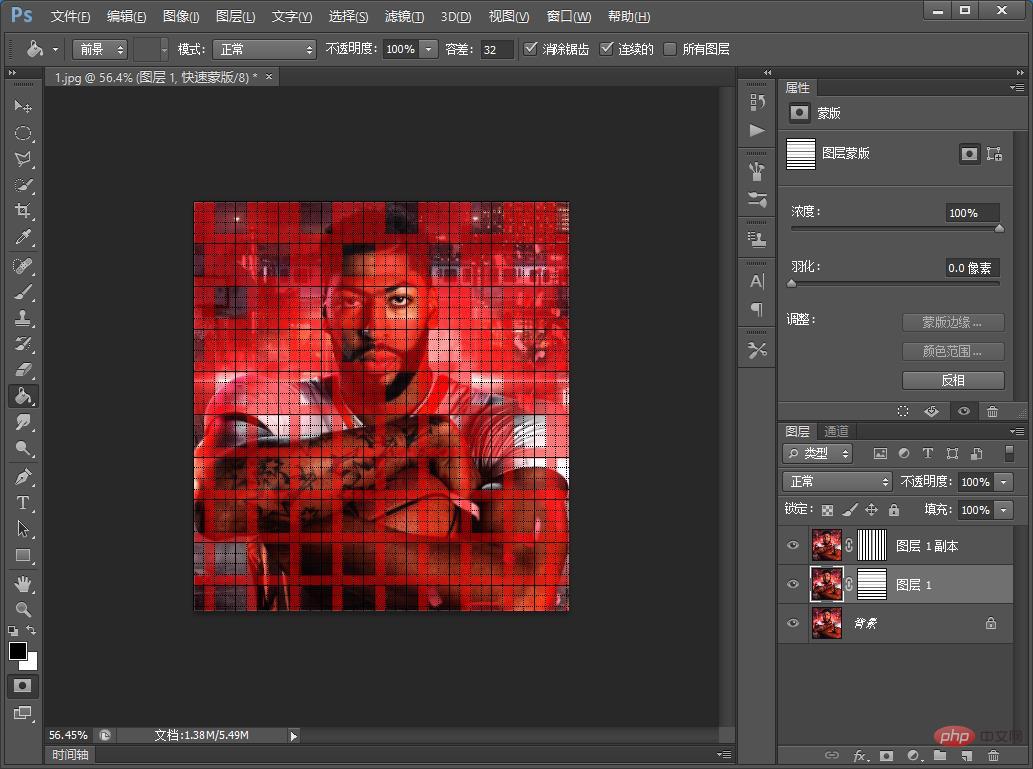
Task: Select the Crop tool
Action: tap(22, 211)
